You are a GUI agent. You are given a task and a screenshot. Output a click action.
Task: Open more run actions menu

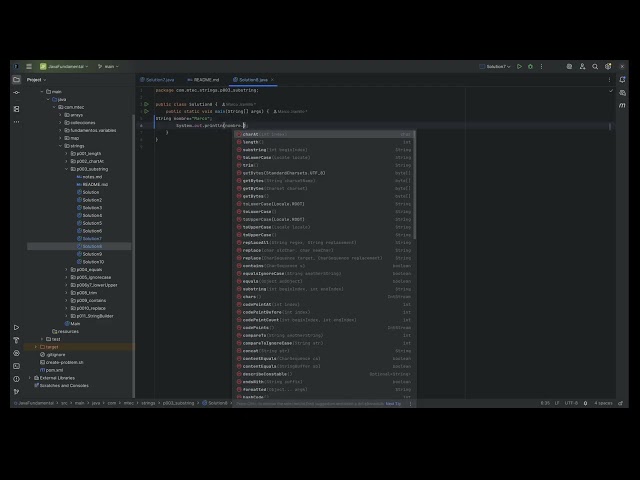tap(542, 67)
